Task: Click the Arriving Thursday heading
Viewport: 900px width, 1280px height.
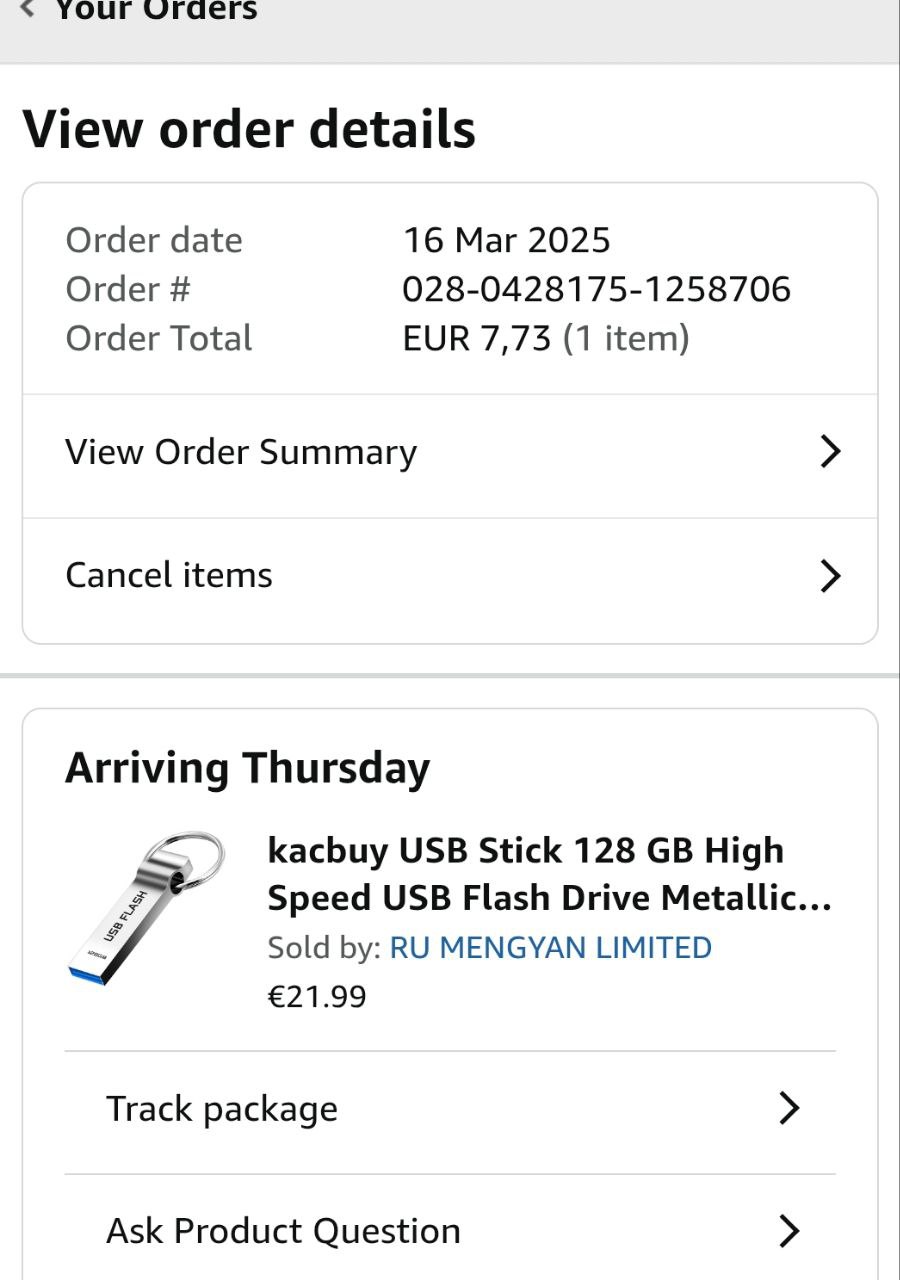Action: pos(247,768)
